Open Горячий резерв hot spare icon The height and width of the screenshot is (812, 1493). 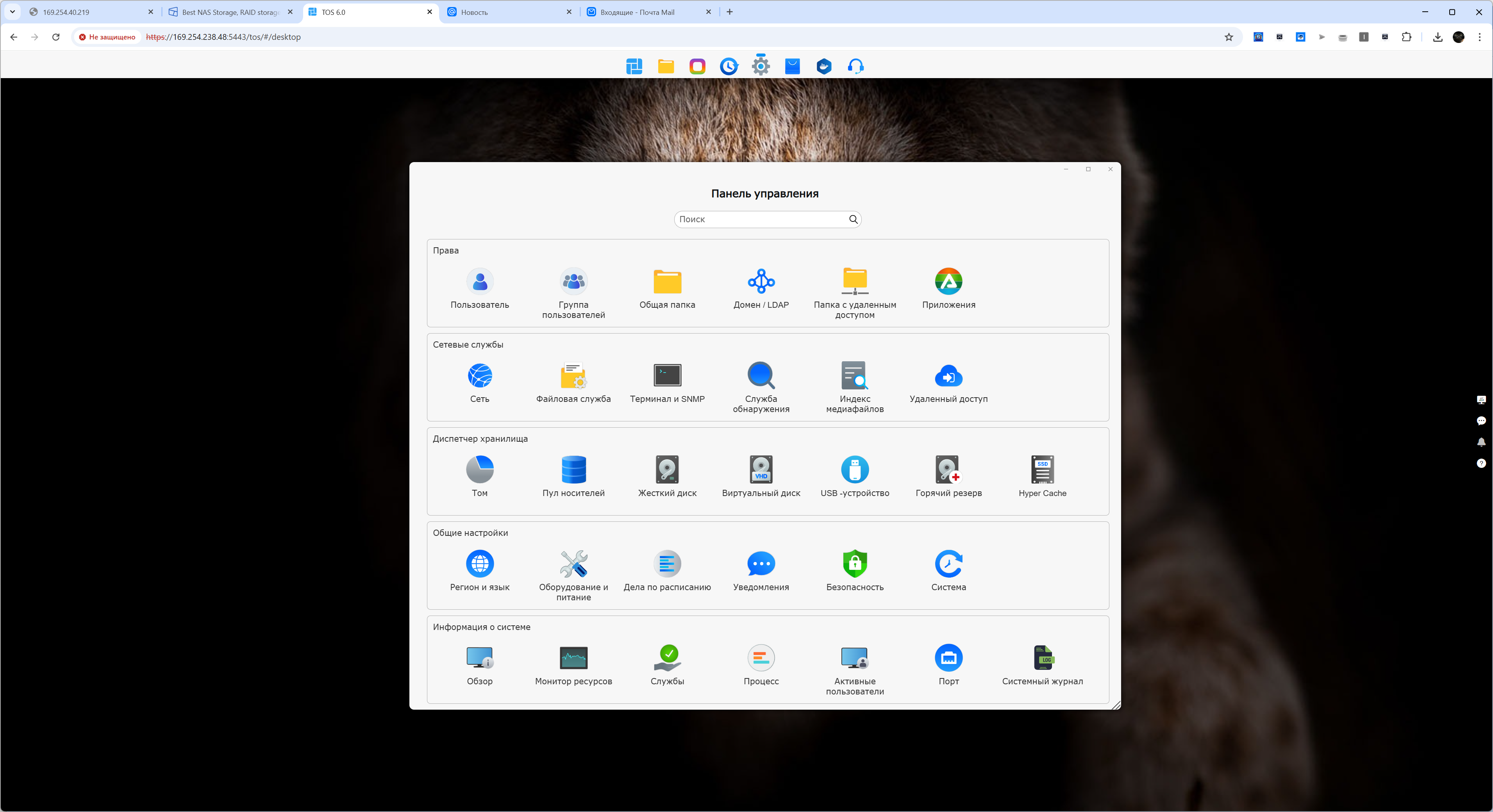pos(948,470)
